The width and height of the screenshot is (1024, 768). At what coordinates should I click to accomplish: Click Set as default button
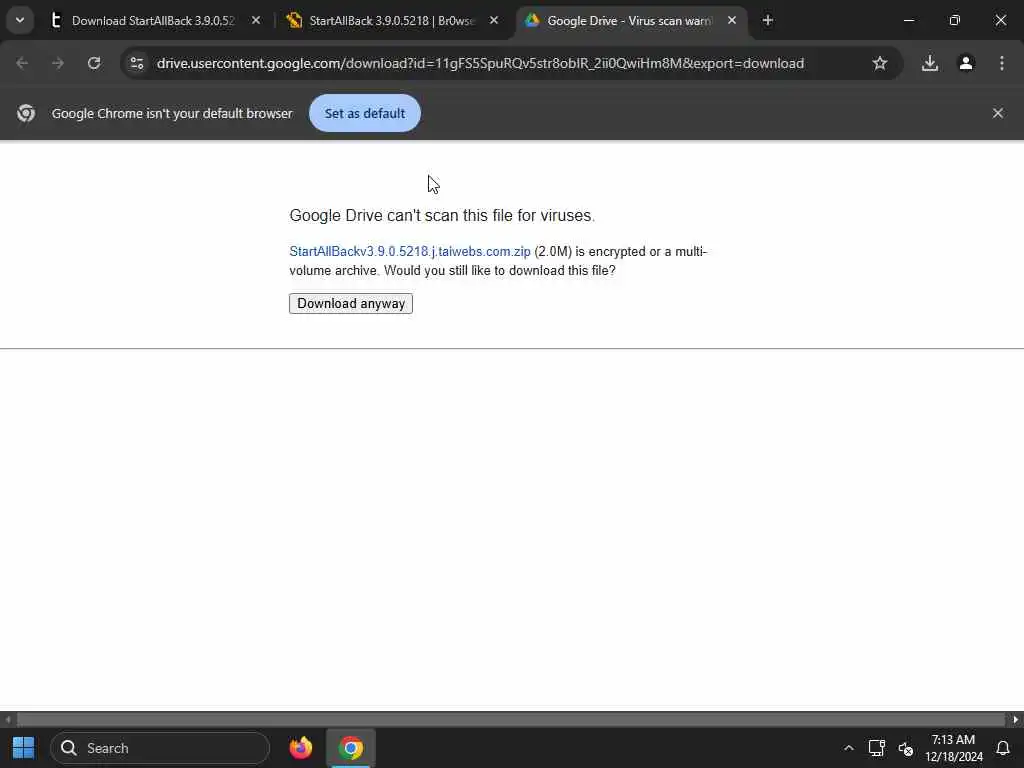point(364,113)
